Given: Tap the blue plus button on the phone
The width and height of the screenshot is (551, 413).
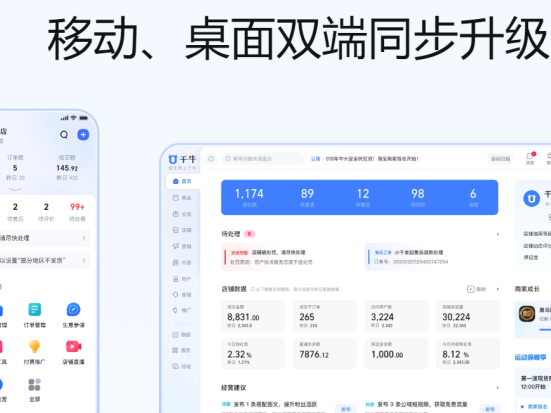Looking at the screenshot, I should point(83,135).
